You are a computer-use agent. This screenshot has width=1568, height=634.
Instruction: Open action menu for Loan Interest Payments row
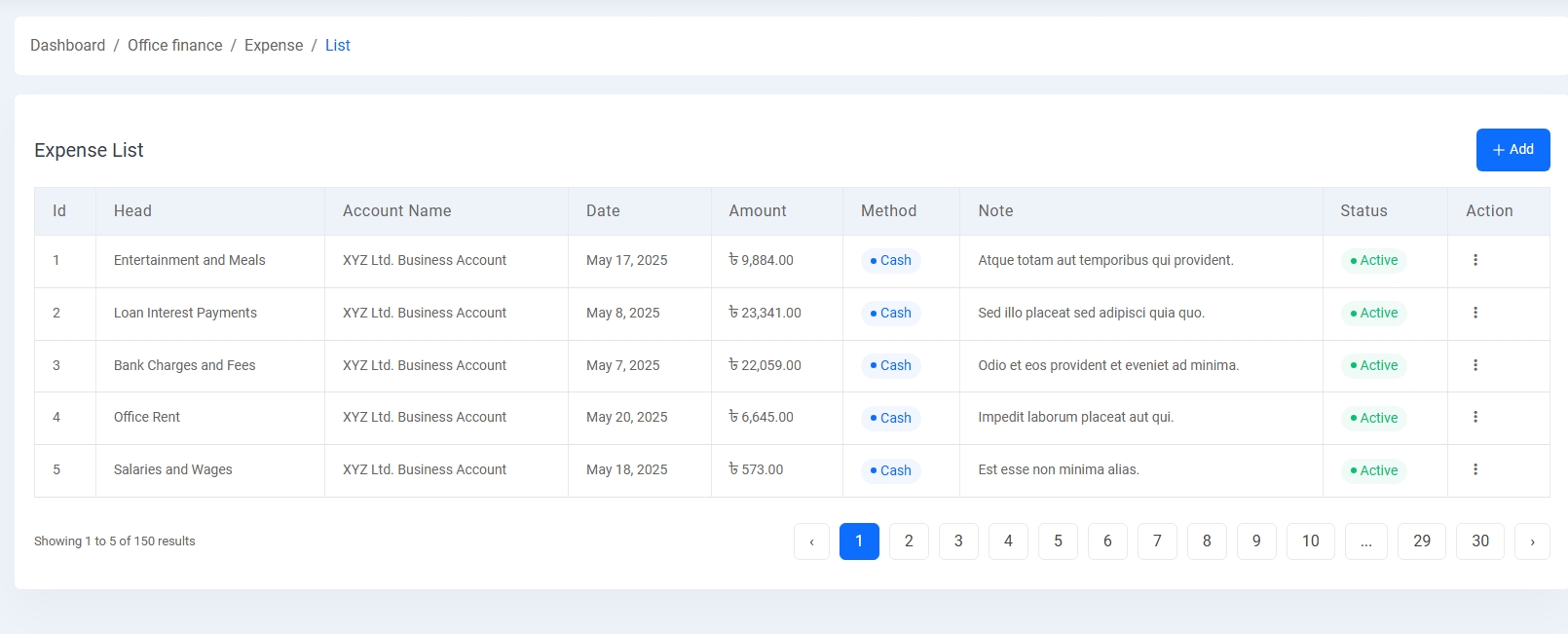click(1475, 313)
